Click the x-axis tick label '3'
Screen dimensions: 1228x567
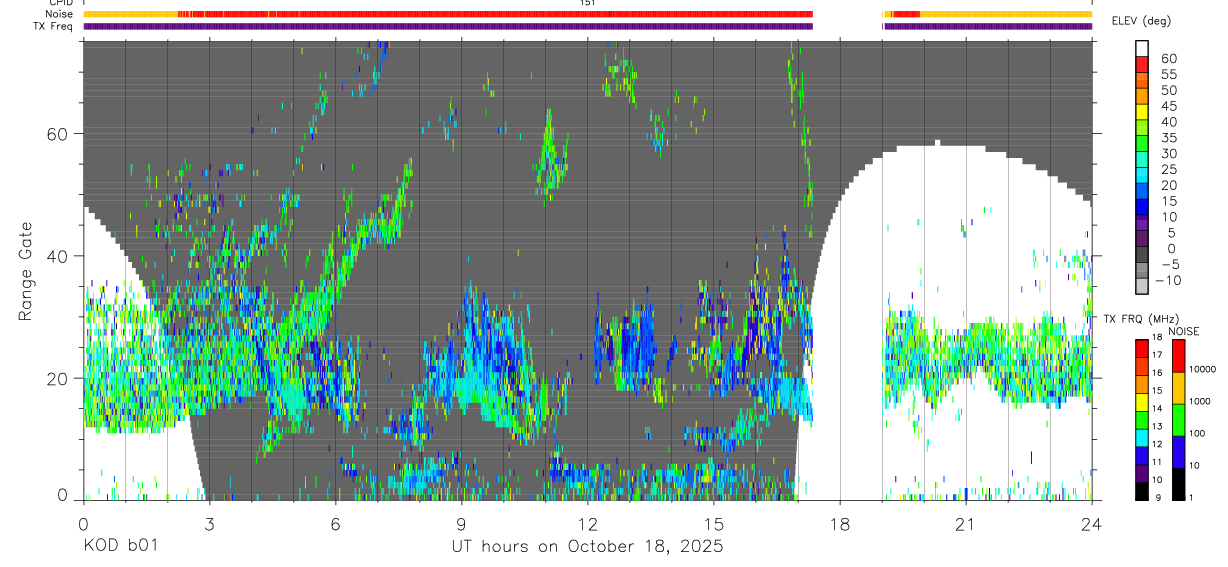click(x=209, y=523)
